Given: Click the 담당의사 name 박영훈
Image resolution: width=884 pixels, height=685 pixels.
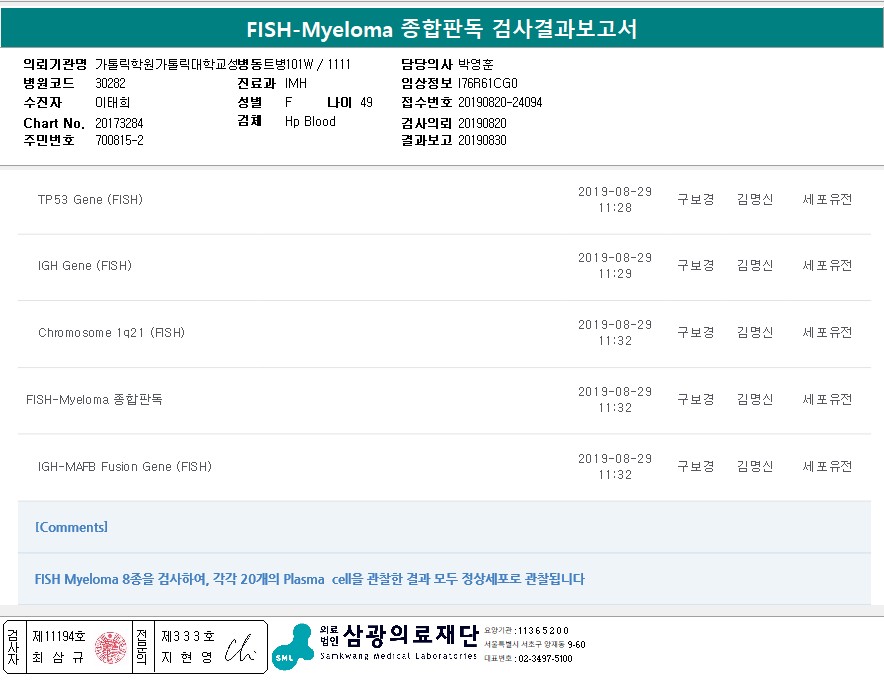Looking at the screenshot, I should click(476, 64).
